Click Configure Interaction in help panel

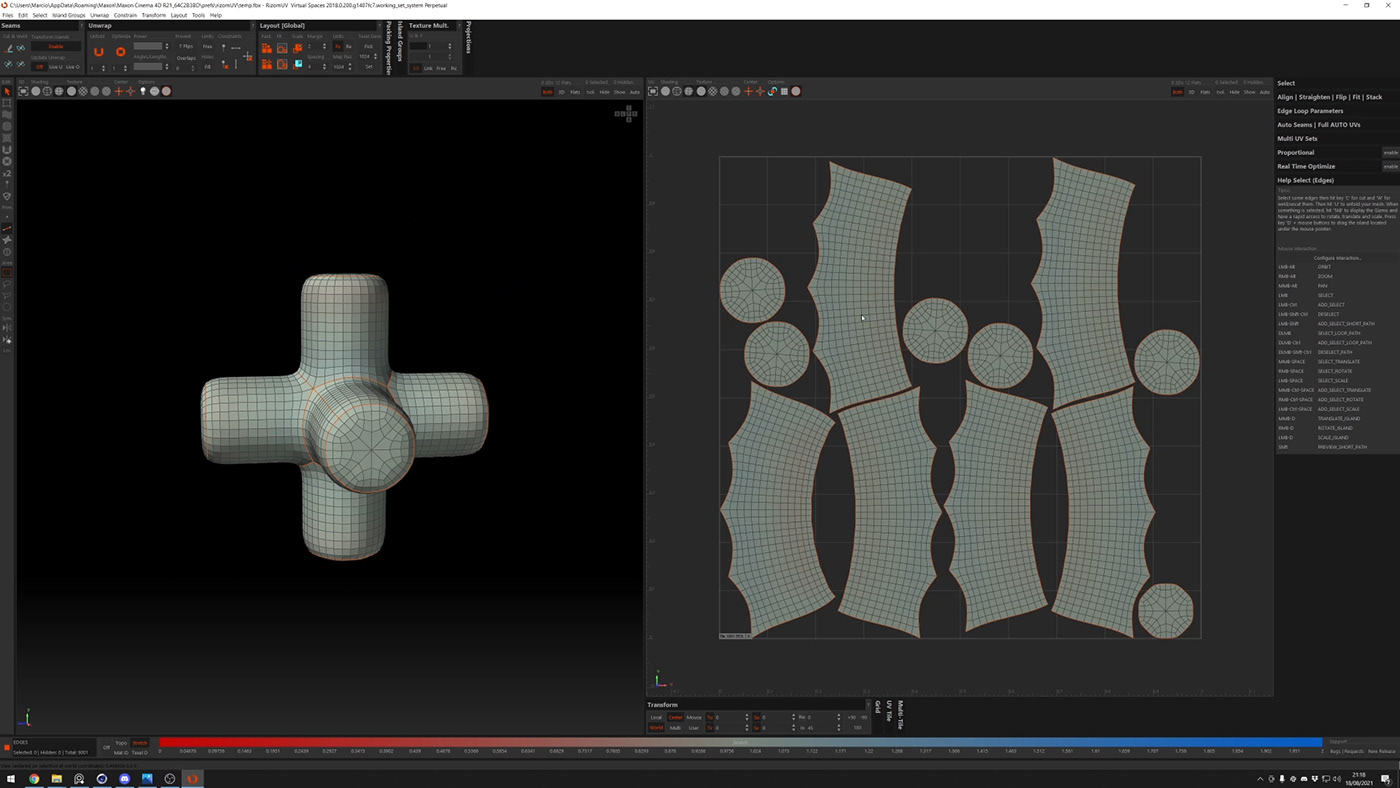point(1336,258)
